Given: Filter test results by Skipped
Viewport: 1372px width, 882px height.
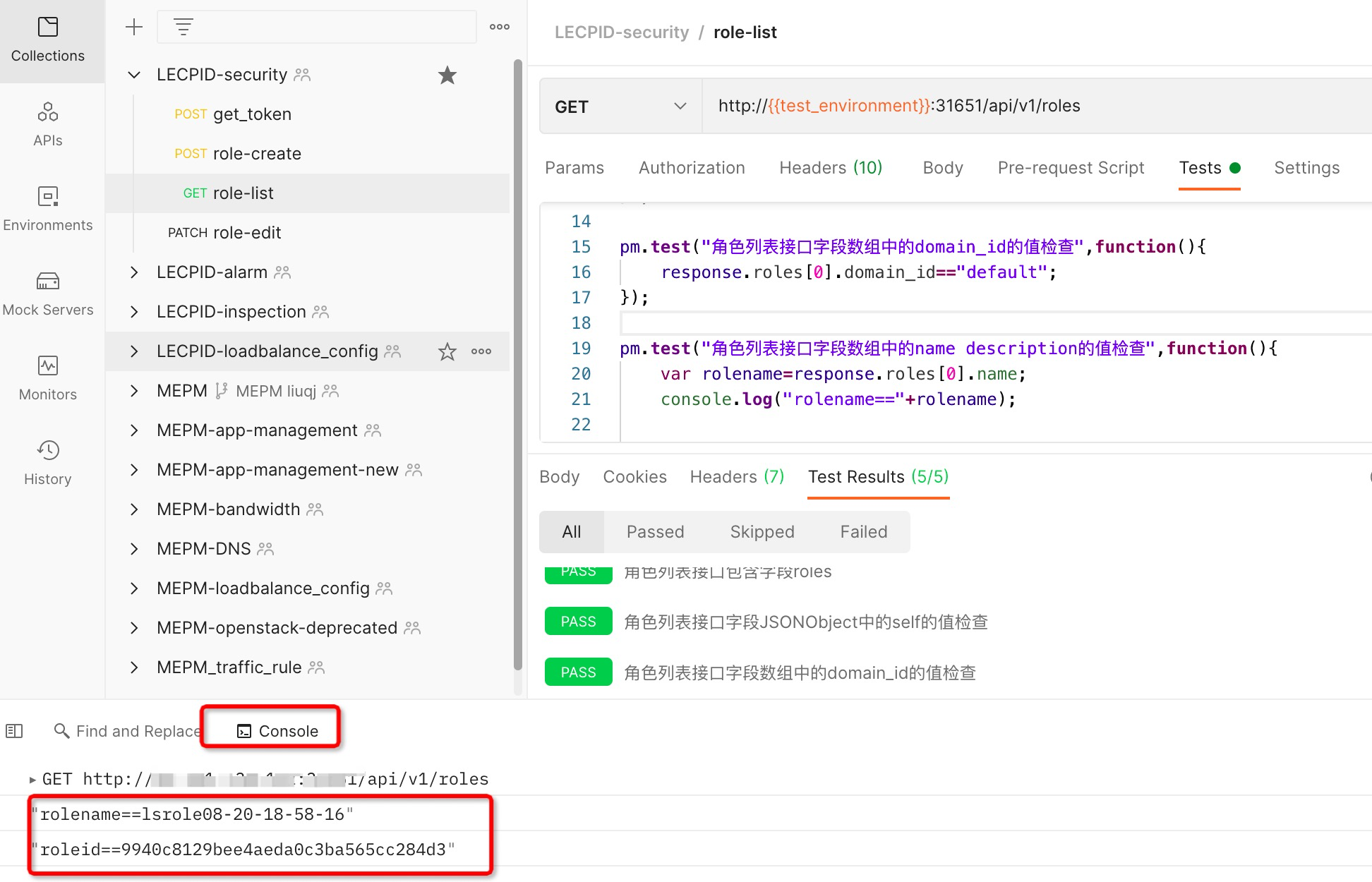Looking at the screenshot, I should (x=762, y=532).
